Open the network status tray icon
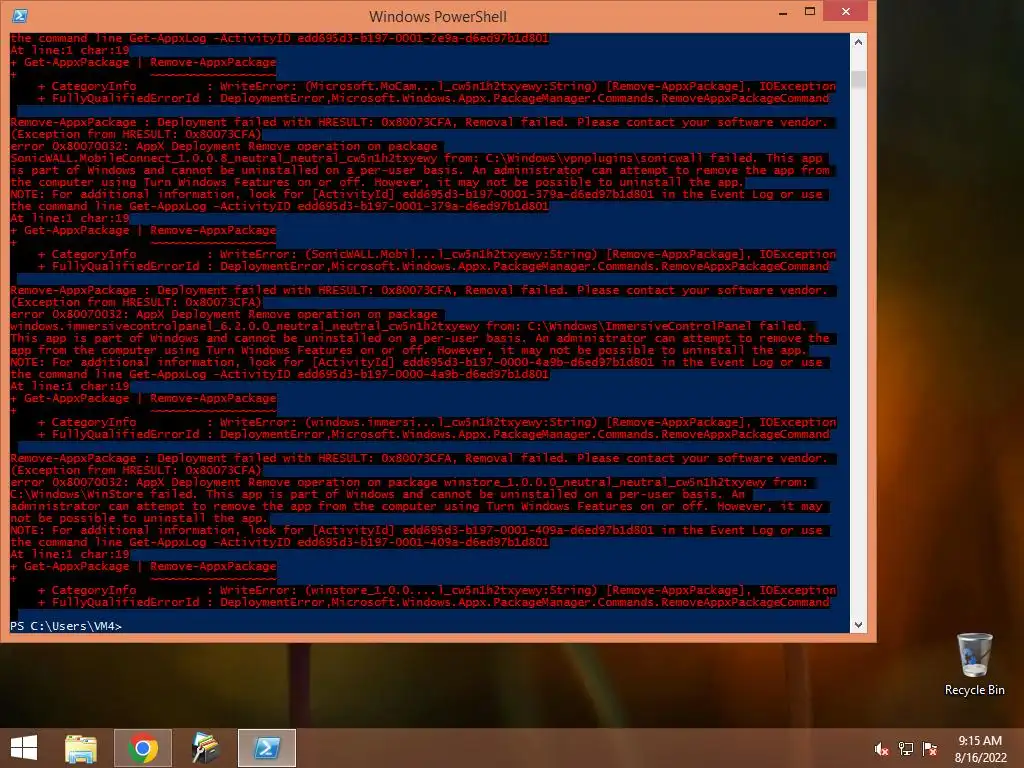 (x=906, y=749)
